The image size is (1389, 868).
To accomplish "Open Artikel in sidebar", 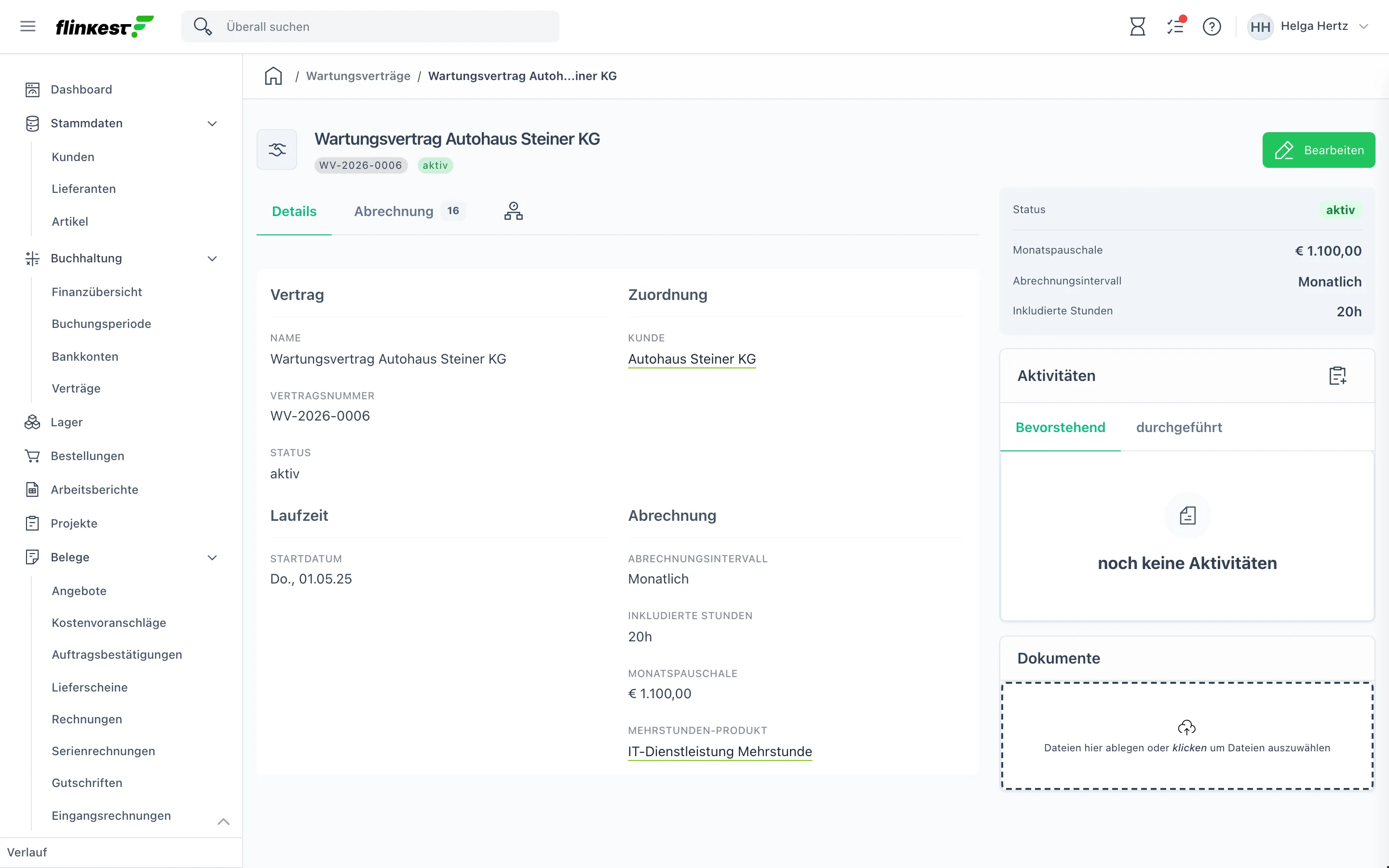I will [70, 222].
